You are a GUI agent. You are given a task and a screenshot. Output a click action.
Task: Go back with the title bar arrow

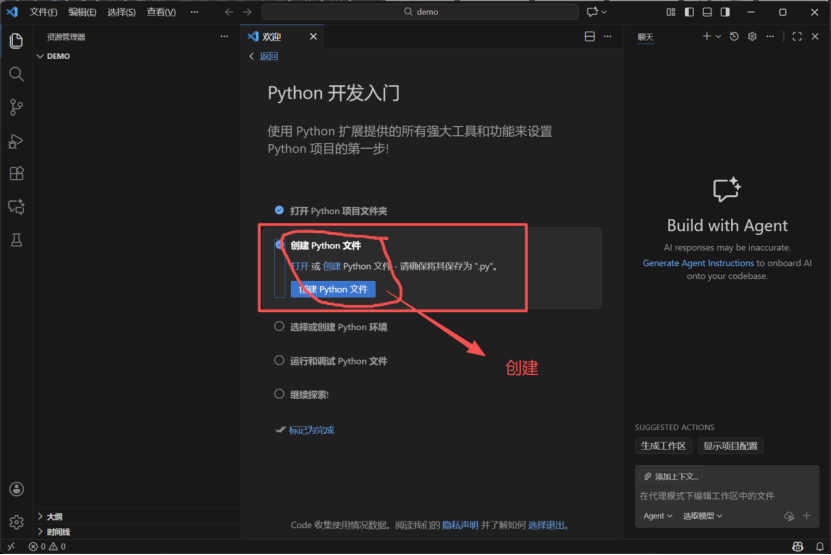pos(228,12)
